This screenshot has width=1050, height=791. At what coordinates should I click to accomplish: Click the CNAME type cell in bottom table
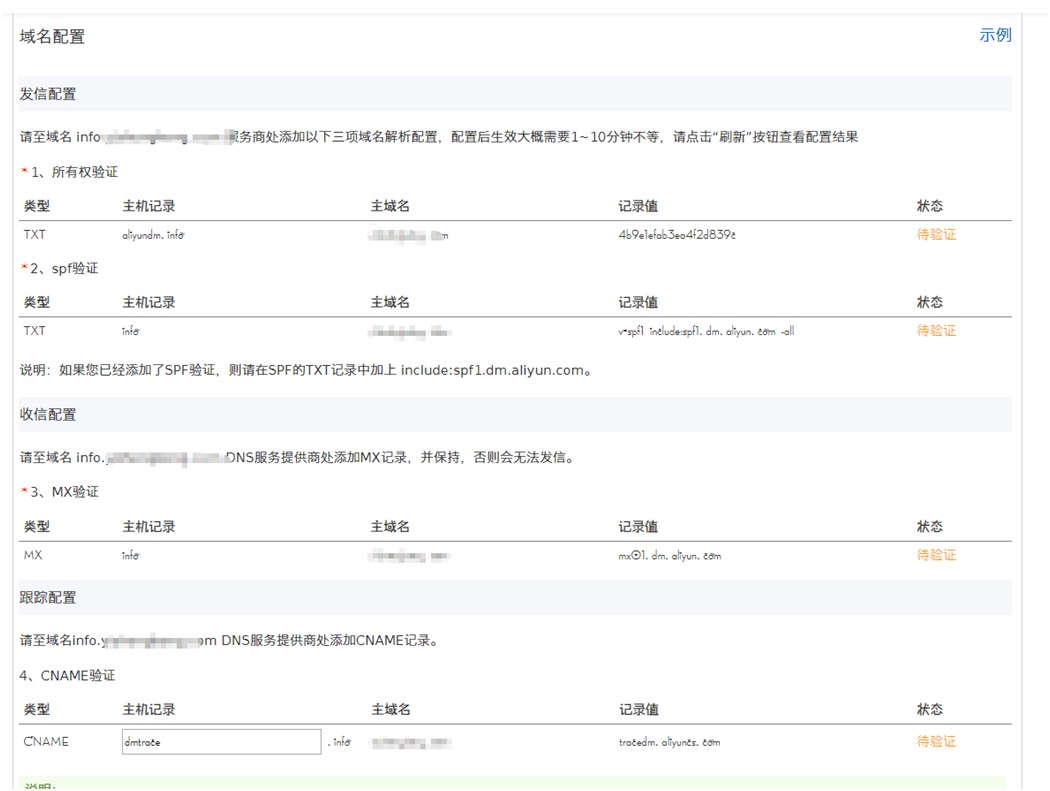coord(46,742)
